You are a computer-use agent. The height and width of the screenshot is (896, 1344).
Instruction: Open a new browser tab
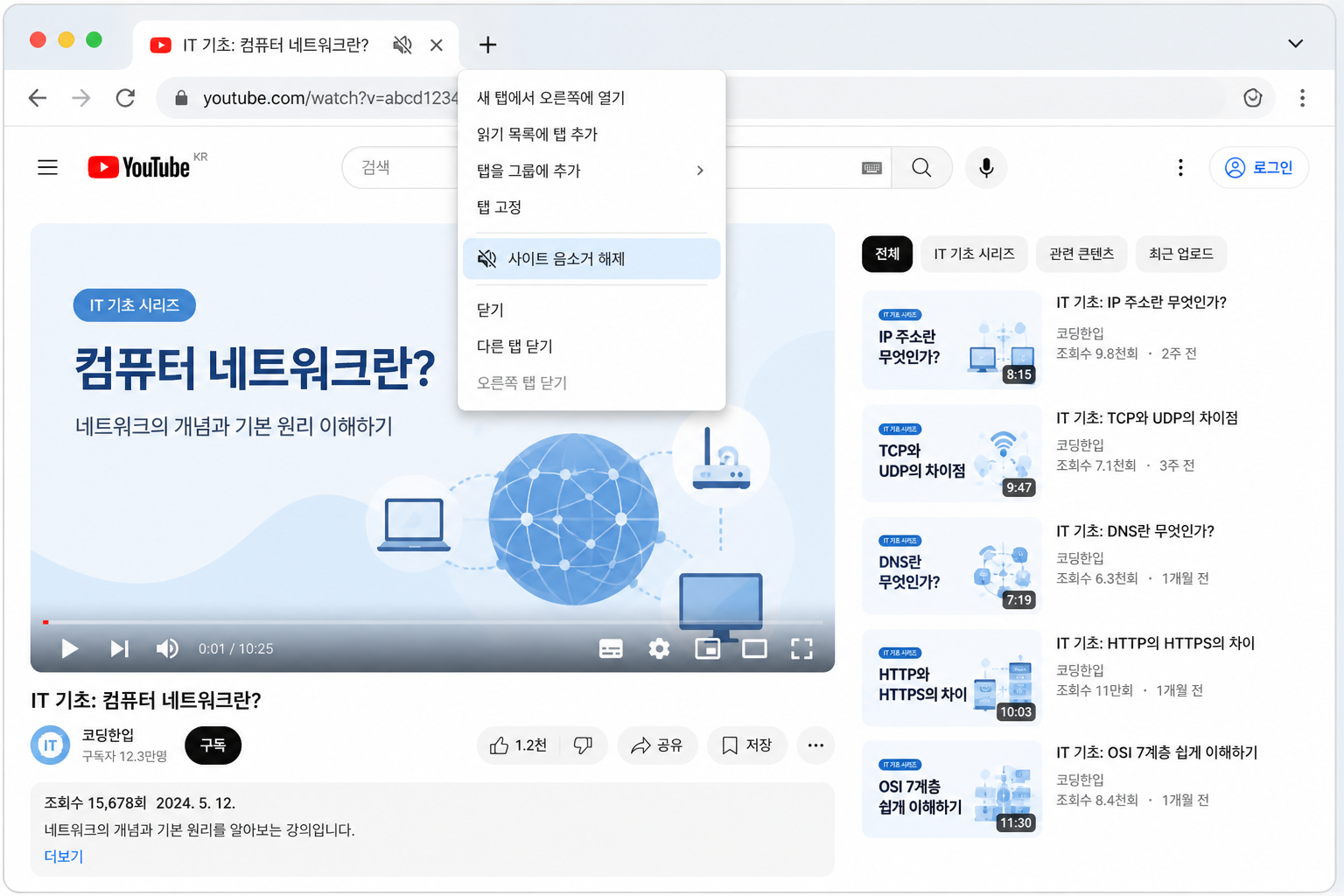tap(488, 45)
